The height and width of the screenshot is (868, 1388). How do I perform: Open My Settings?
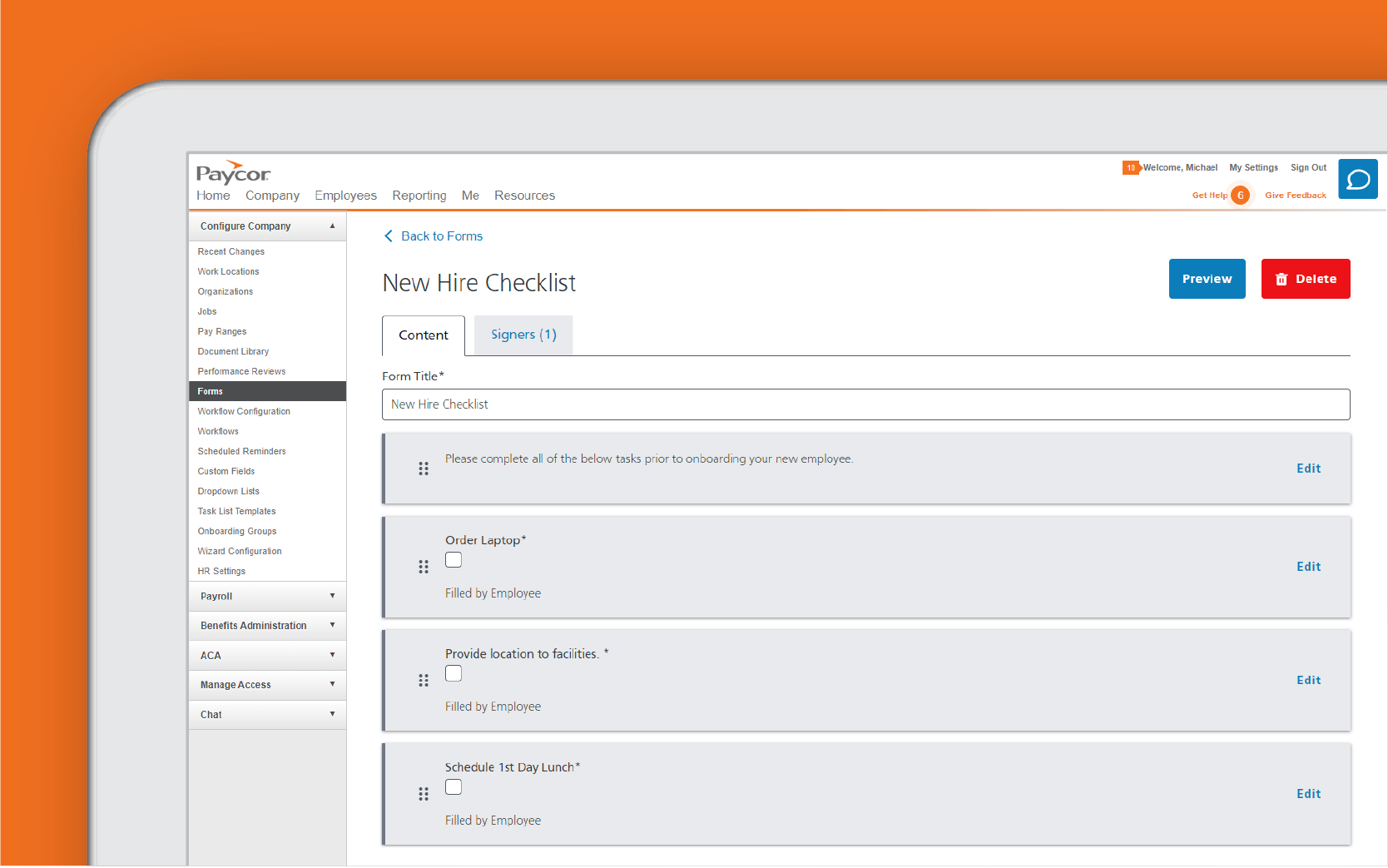tap(1253, 168)
